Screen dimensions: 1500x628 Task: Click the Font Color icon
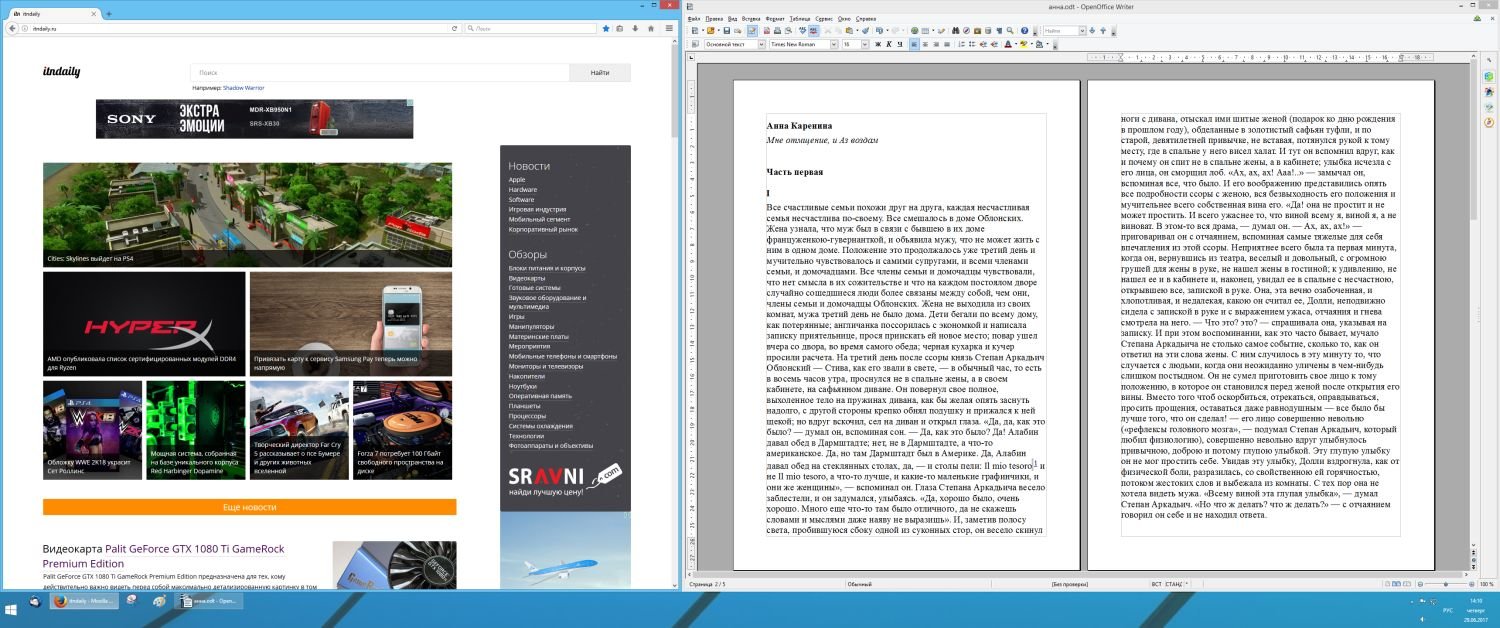(x=1008, y=44)
